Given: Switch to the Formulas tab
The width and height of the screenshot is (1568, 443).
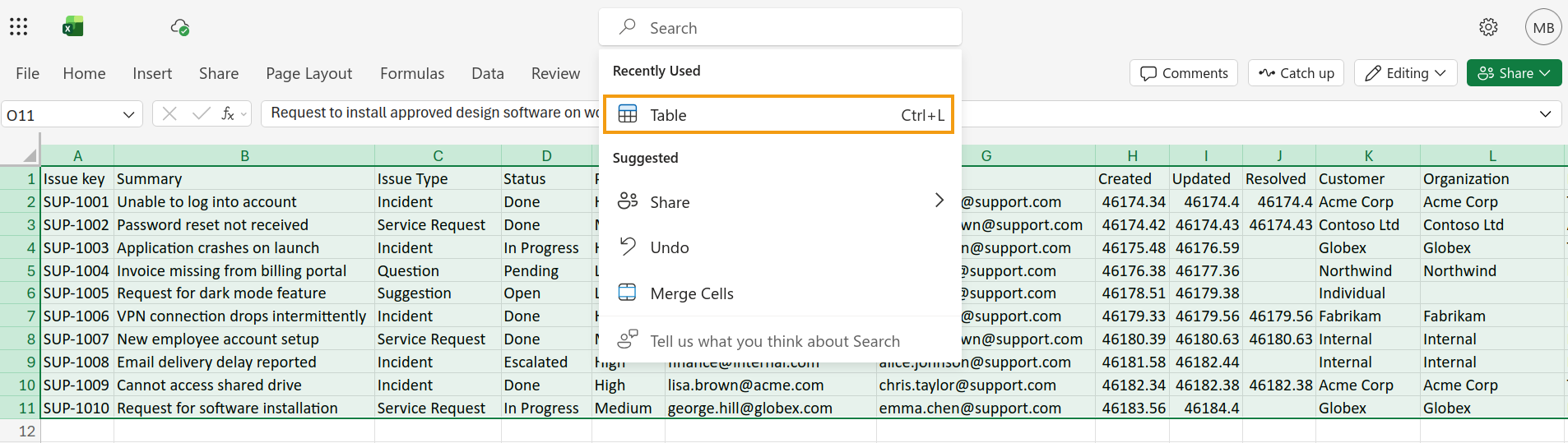Looking at the screenshot, I should (412, 73).
